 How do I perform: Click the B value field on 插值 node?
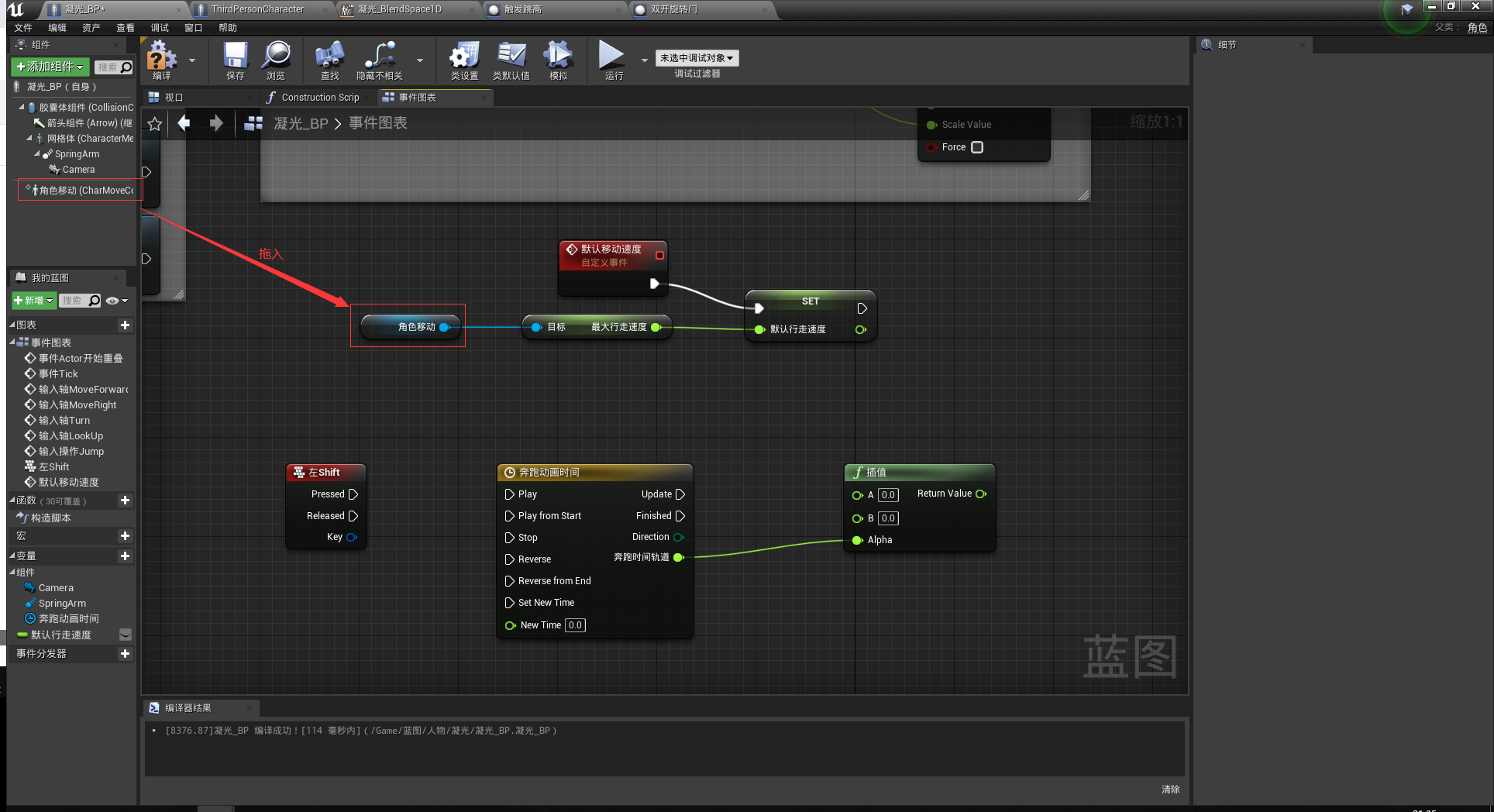pyautogui.click(x=888, y=518)
